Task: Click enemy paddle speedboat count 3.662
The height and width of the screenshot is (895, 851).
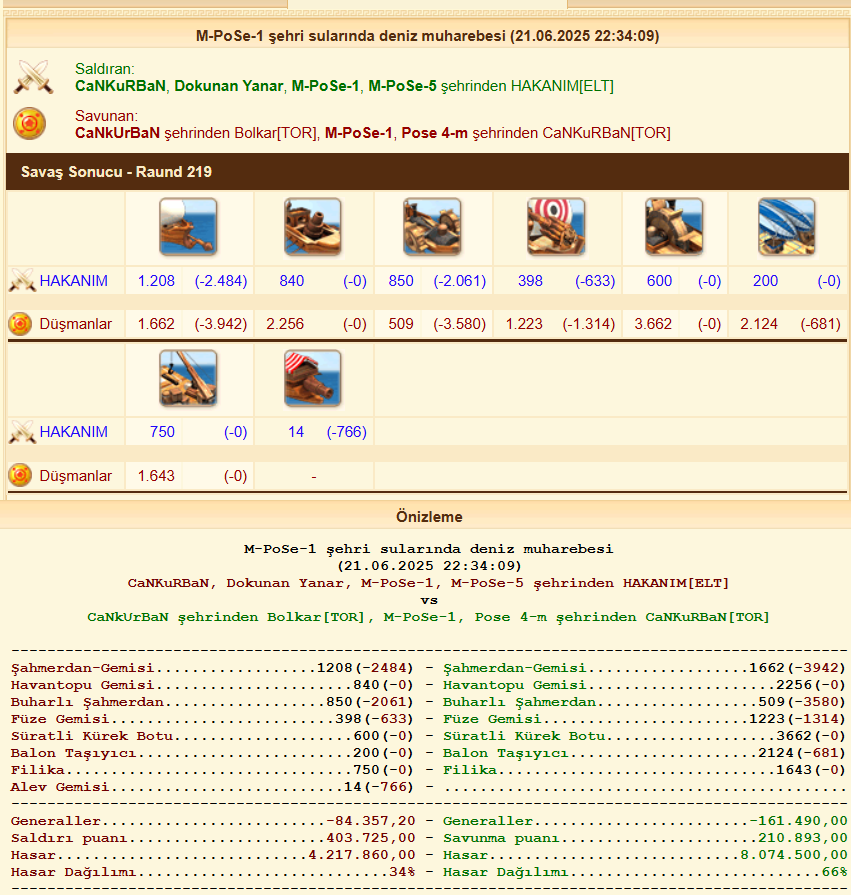Action: (x=653, y=324)
